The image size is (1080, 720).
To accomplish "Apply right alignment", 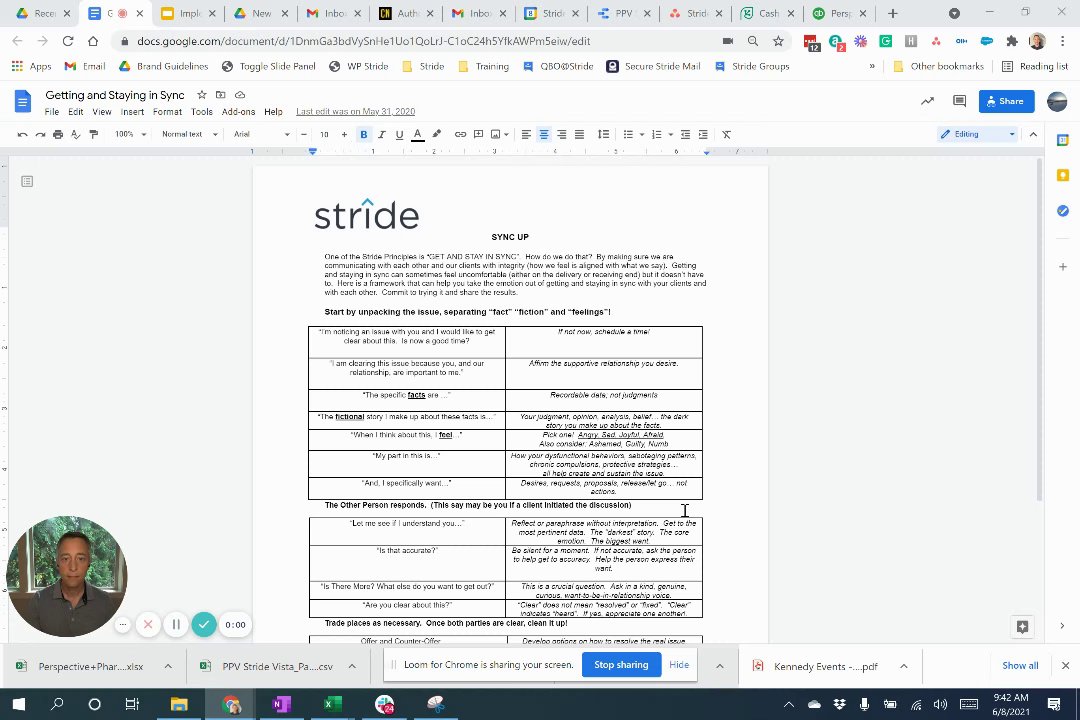I will 561,134.
